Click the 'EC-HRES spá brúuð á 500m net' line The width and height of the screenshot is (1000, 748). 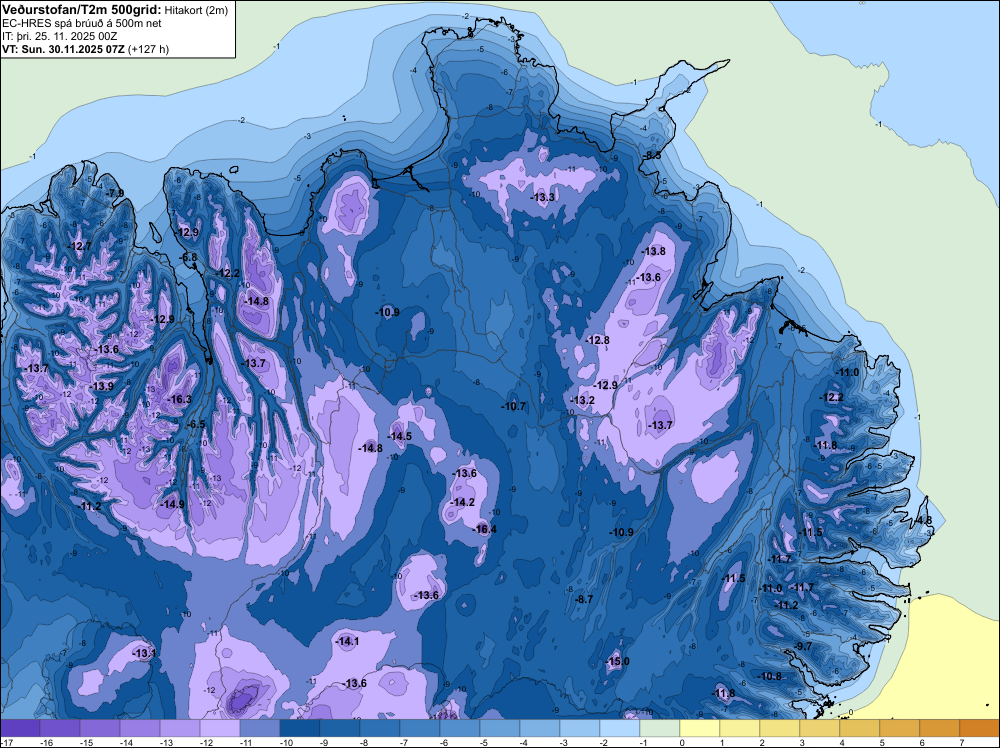[x=82, y=23]
